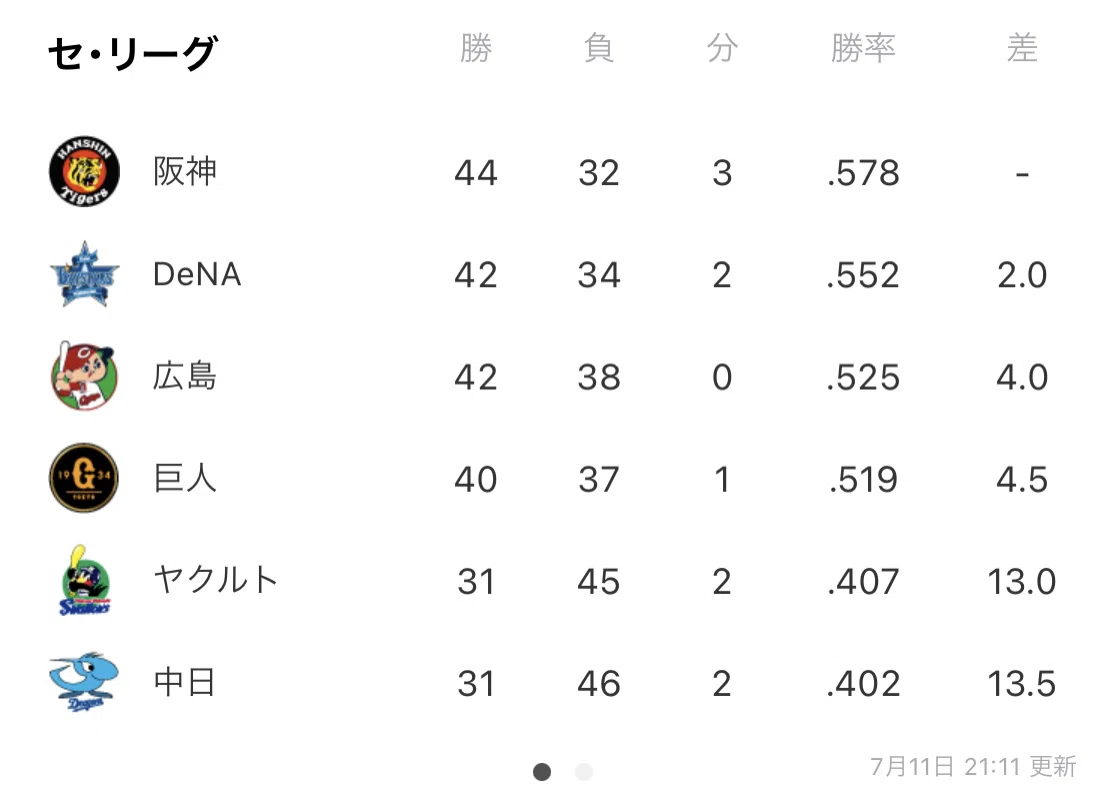Tap the DeNA BayStars star logo
Screen dimensions: 1094x803
tap(84, 274)
